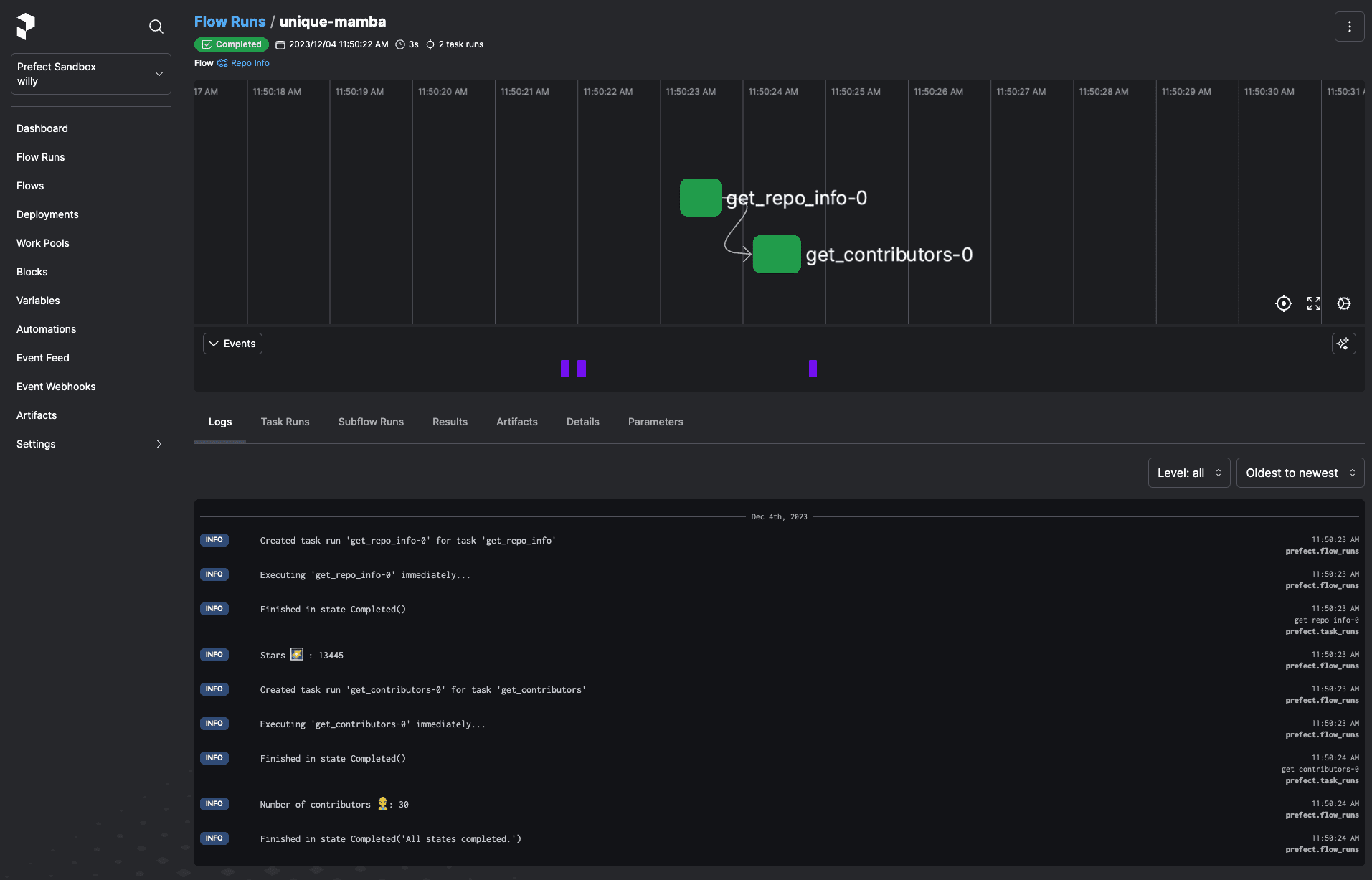Open the search magnifier icon

[x=156, y=27]
